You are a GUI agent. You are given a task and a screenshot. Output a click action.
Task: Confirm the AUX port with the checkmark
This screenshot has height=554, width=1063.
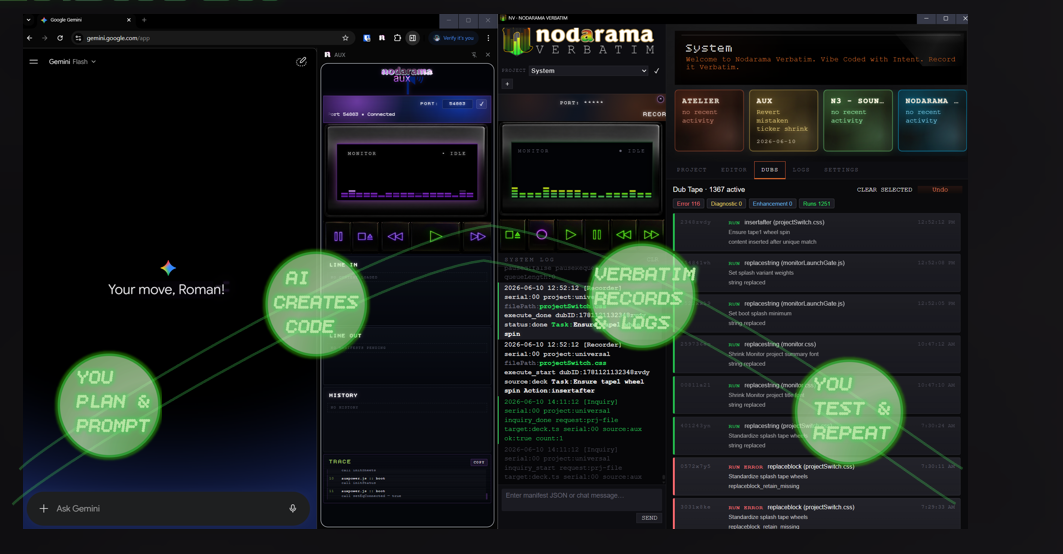pyautogui.click(x=482, y=104)
